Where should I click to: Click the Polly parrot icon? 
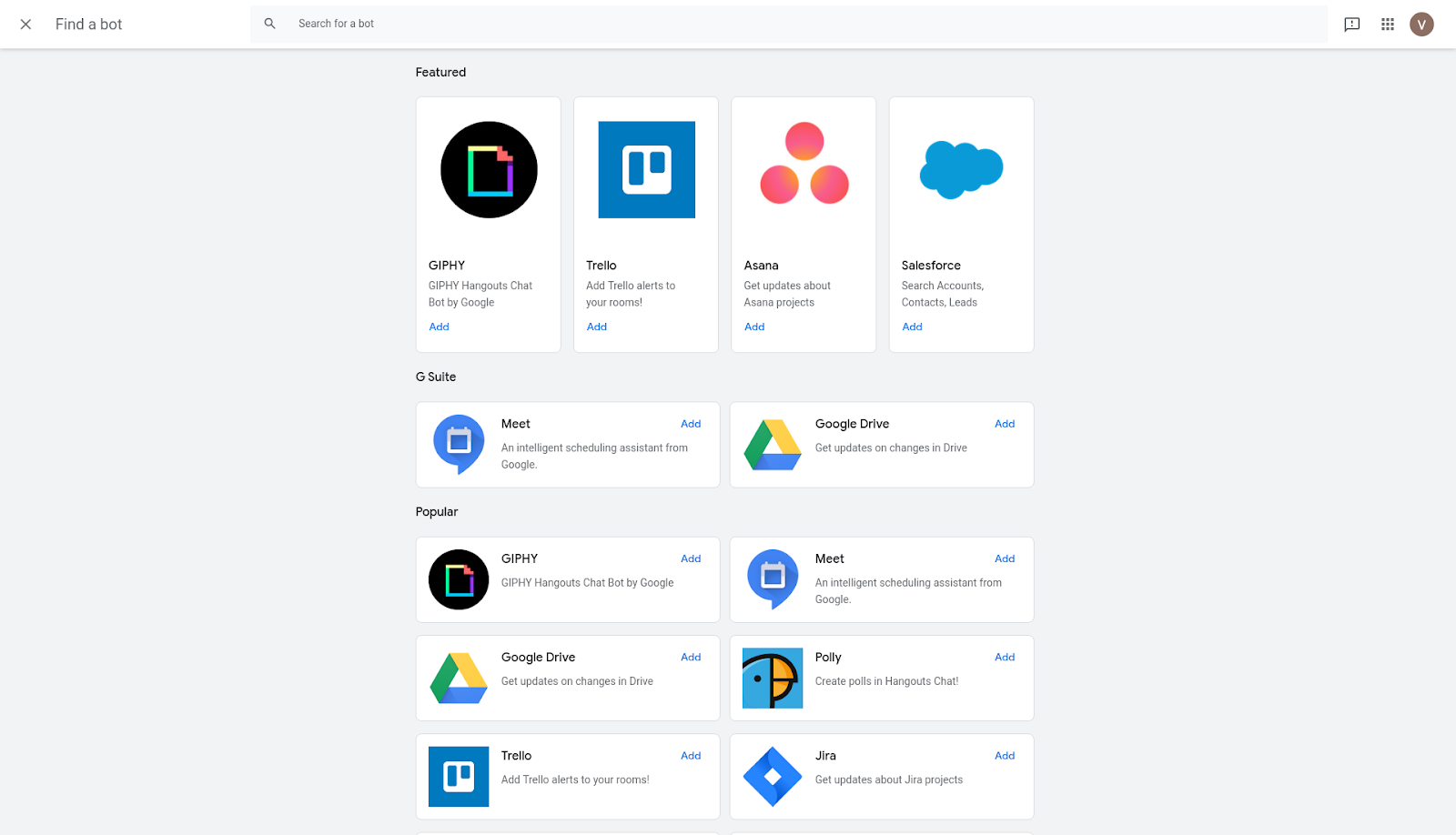pos(773,678)
